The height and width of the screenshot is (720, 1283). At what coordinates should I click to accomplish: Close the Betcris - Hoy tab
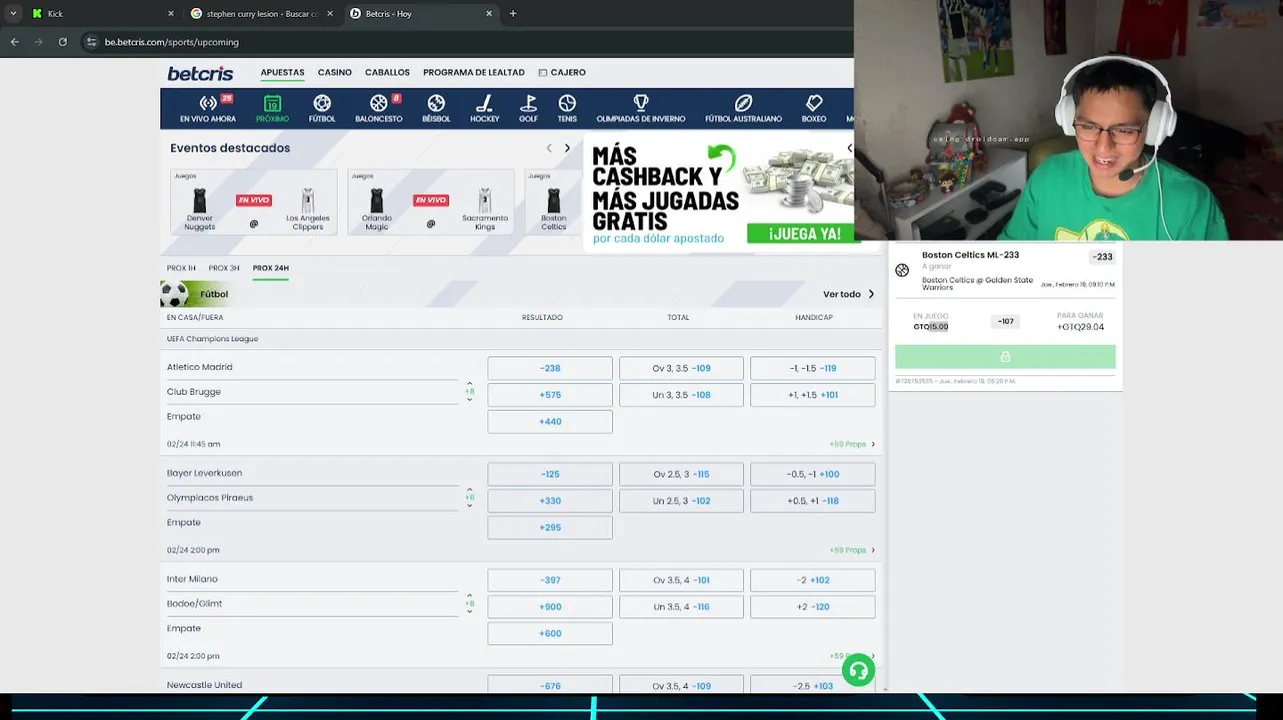coord(489,14)
